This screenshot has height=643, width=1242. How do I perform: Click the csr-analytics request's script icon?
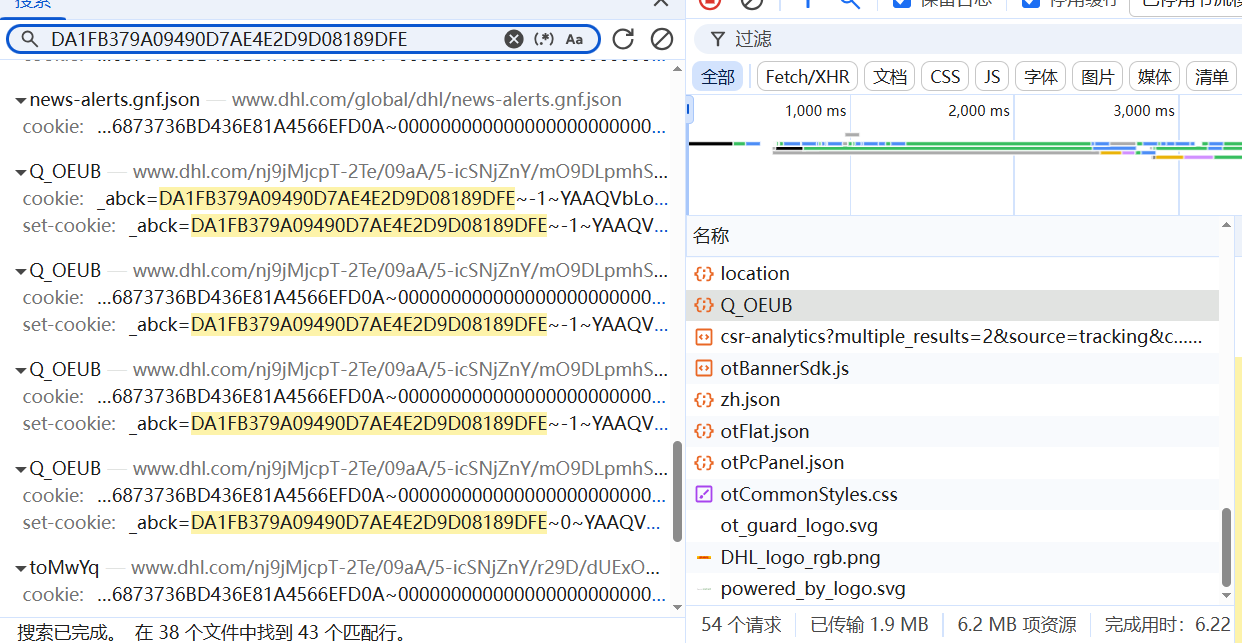tap(704, 337)
